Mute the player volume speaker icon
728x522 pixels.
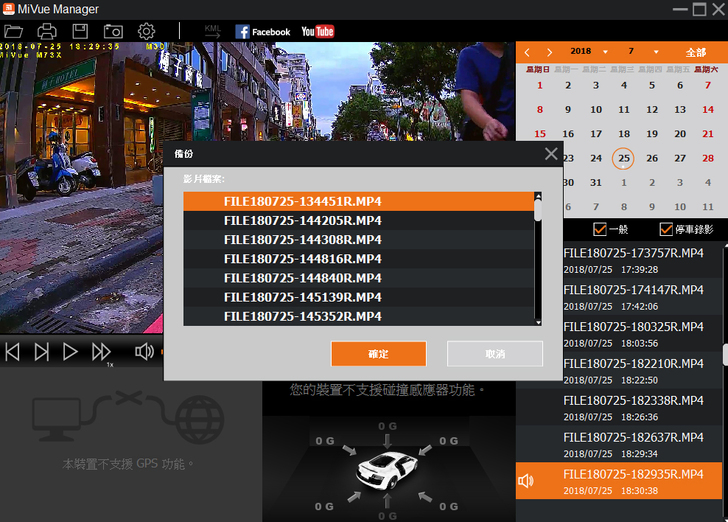click(x=144, y=352)
